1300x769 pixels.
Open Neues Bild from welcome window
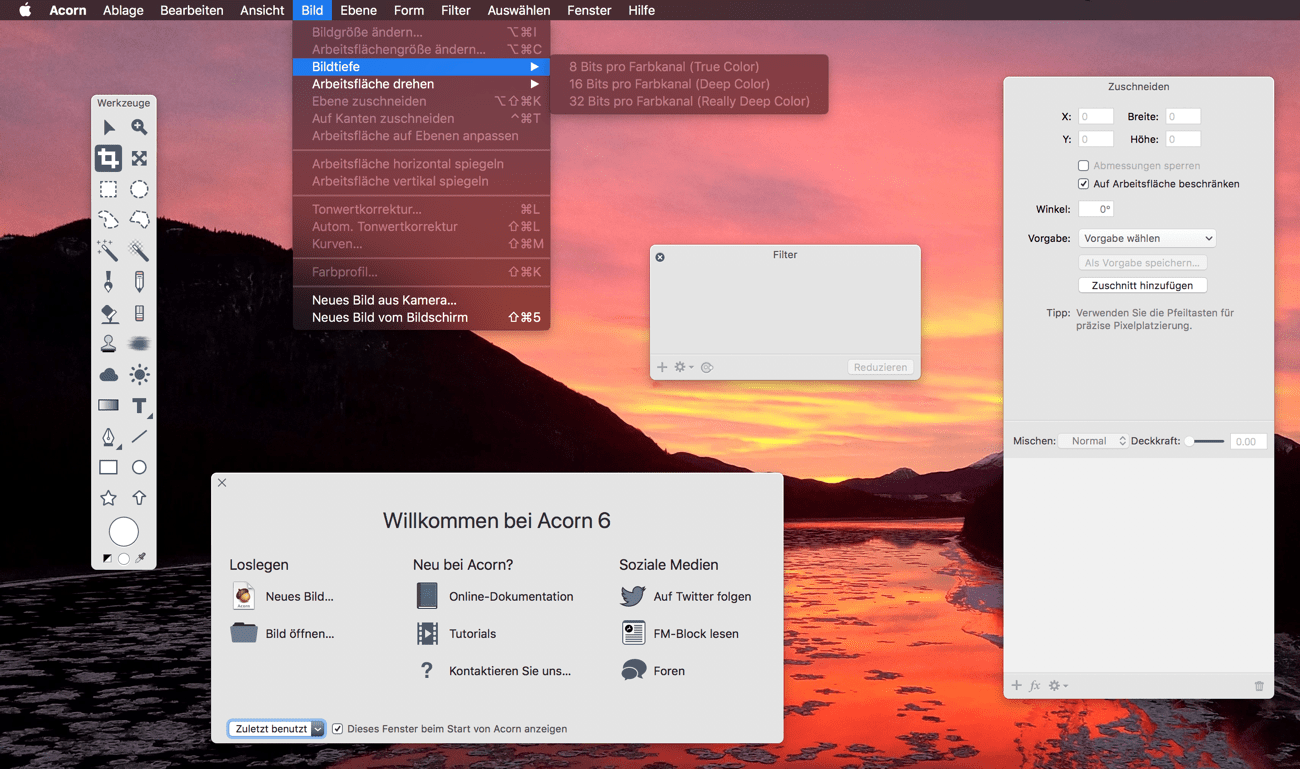click(x=283, y=597)
